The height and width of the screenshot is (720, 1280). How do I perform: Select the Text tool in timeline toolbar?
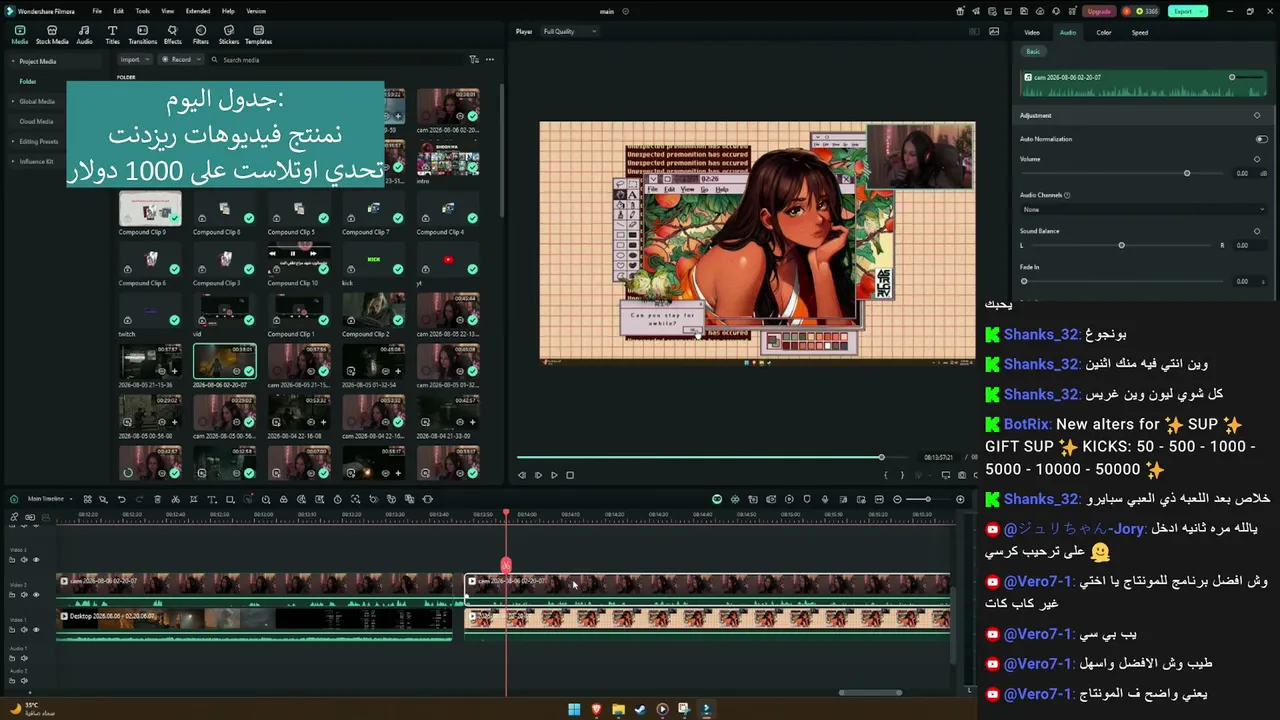[211, 499]
